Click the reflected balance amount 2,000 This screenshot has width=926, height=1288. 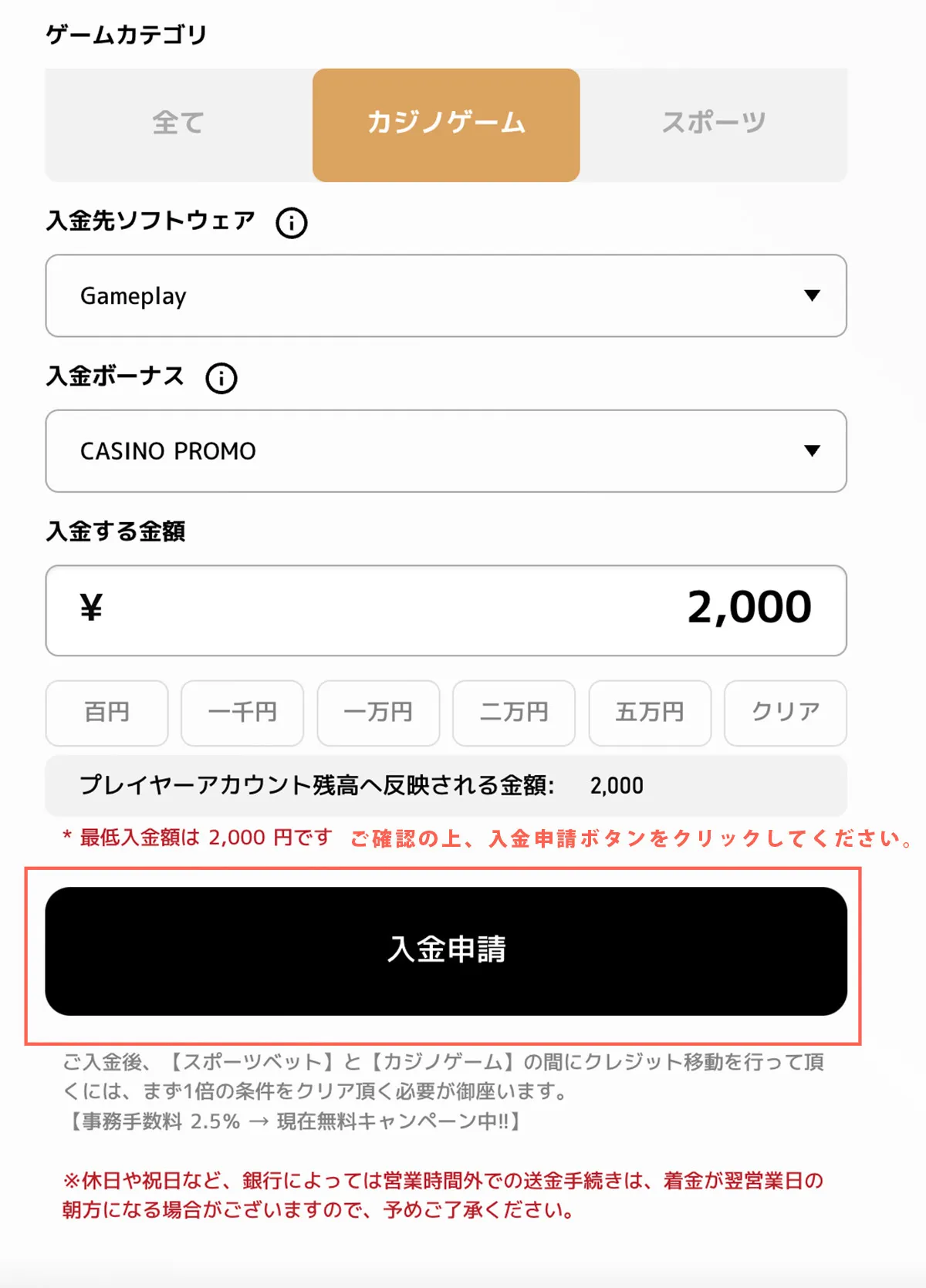pos(617,786)
